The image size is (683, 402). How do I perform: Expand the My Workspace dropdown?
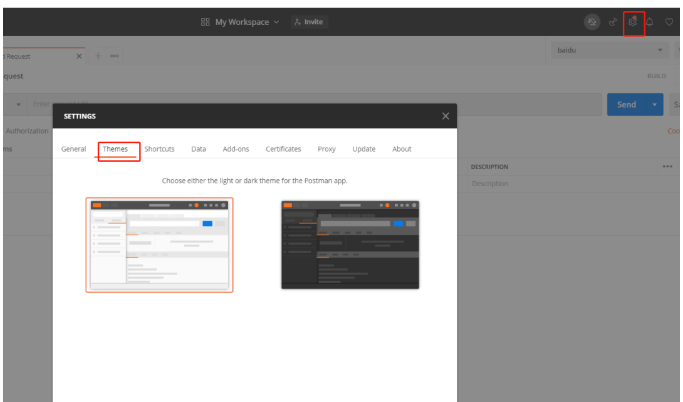tap(247, 22)
